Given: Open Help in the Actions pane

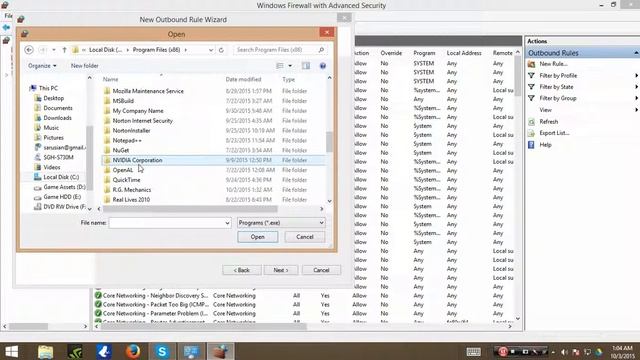Looking at the screenshot, I should [545, 145].
